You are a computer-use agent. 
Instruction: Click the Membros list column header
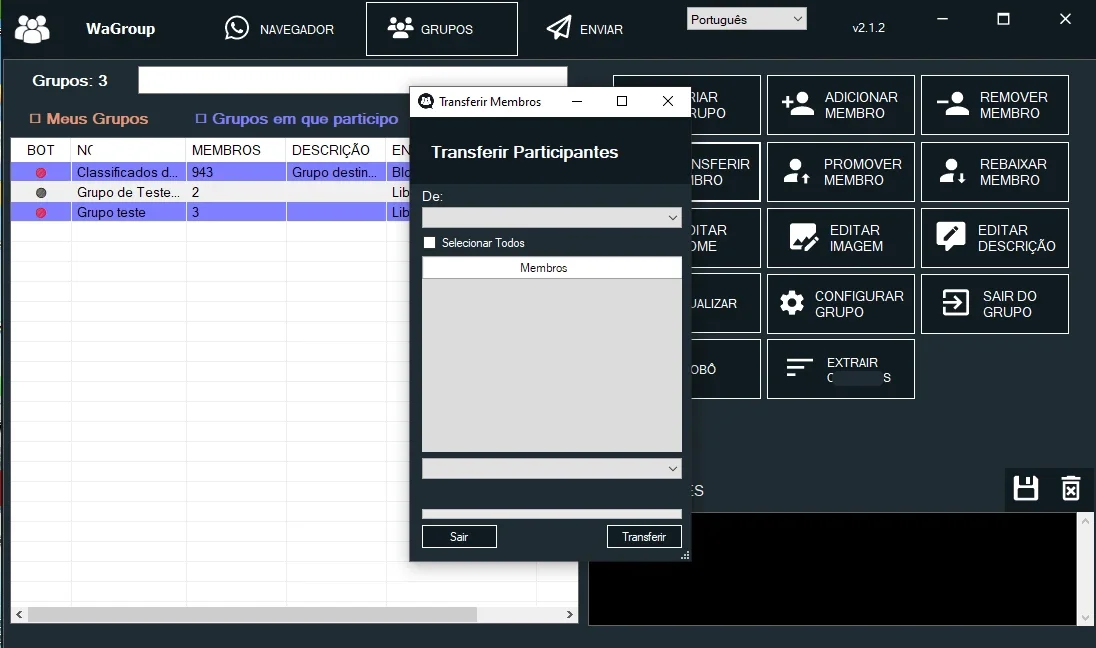[551, 268]
